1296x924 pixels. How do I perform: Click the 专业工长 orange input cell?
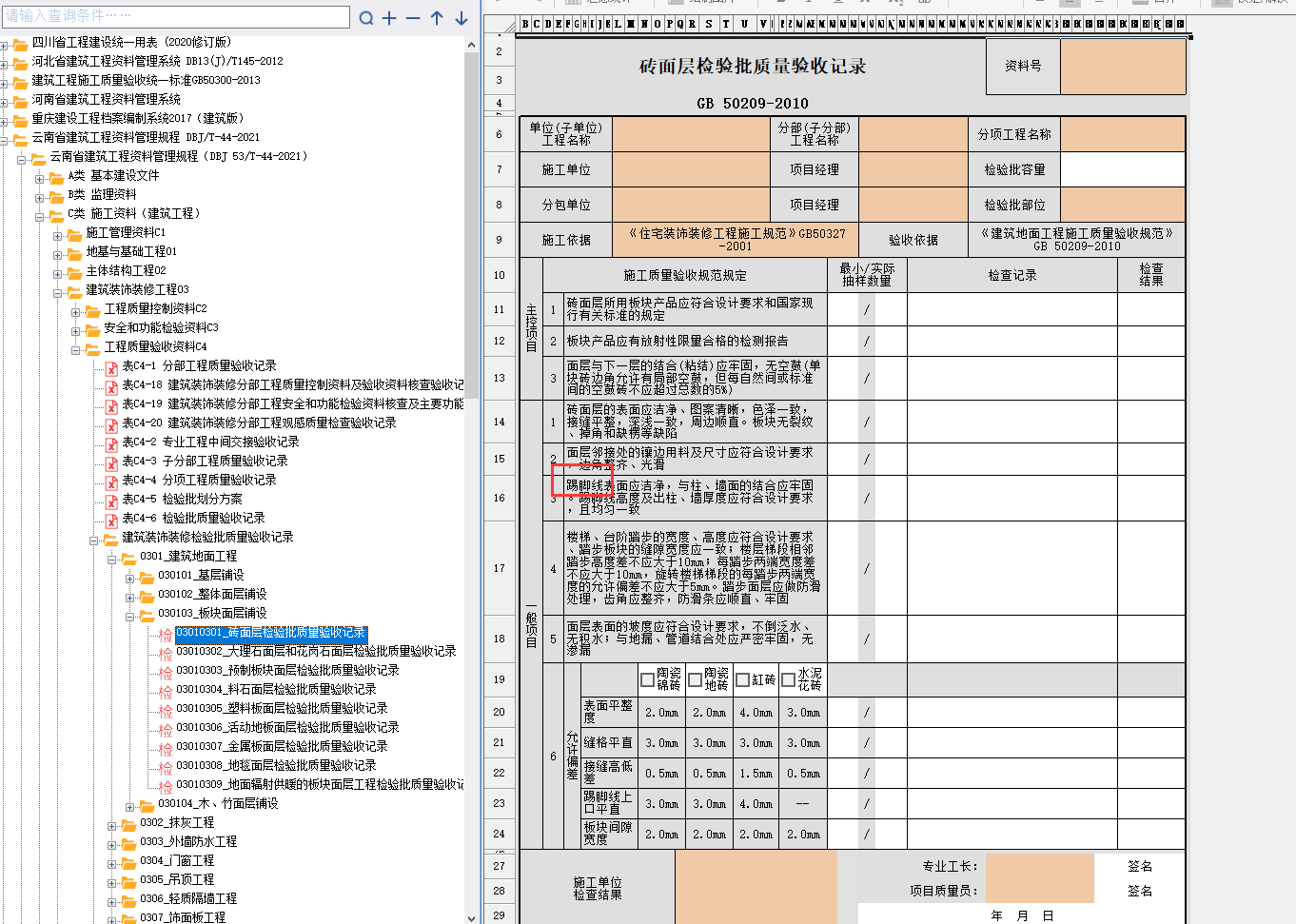[1039, 866]
